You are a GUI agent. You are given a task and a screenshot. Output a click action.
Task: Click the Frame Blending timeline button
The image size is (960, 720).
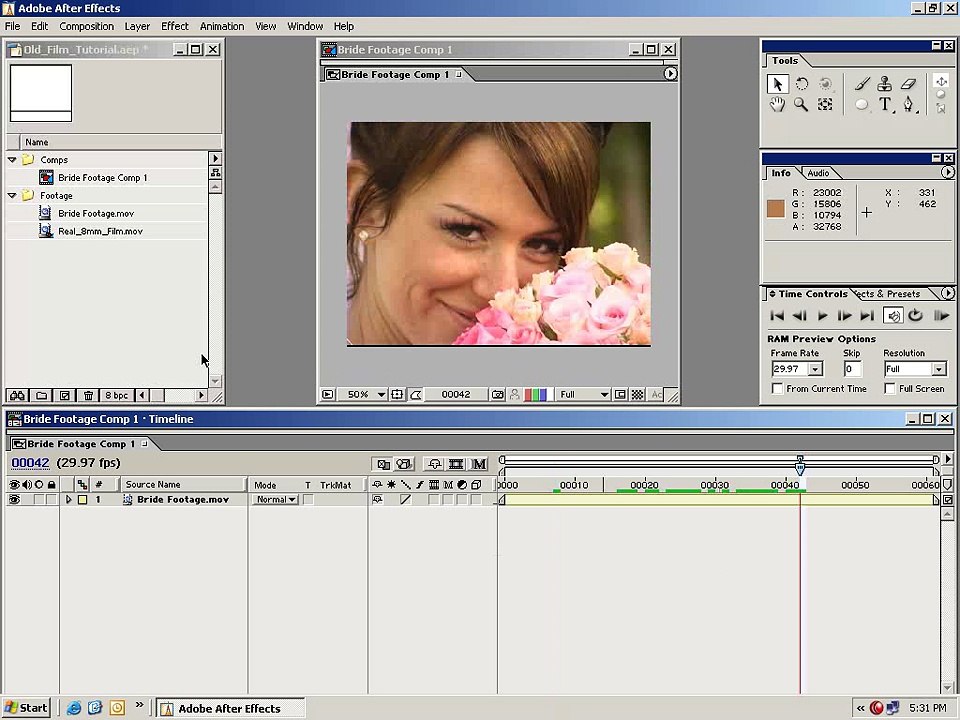456,464
